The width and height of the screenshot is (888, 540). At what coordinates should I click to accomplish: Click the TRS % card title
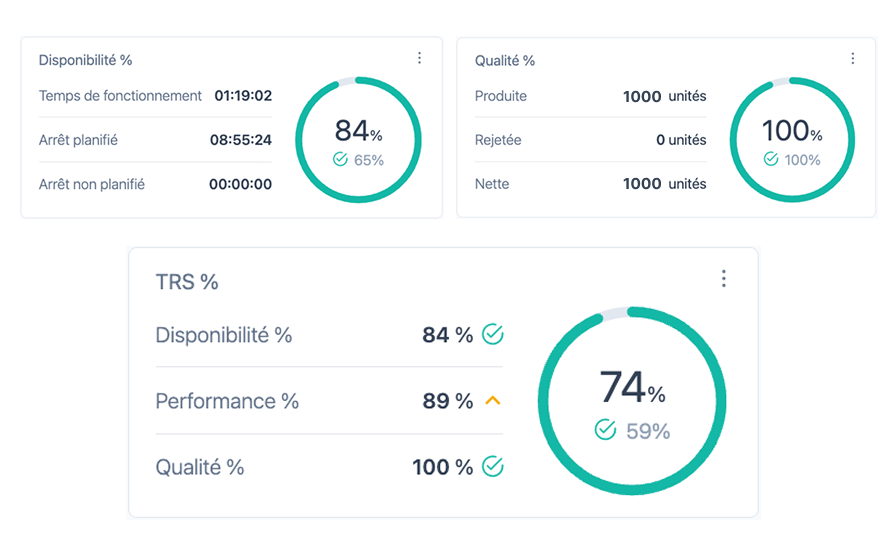pos(187,281)
